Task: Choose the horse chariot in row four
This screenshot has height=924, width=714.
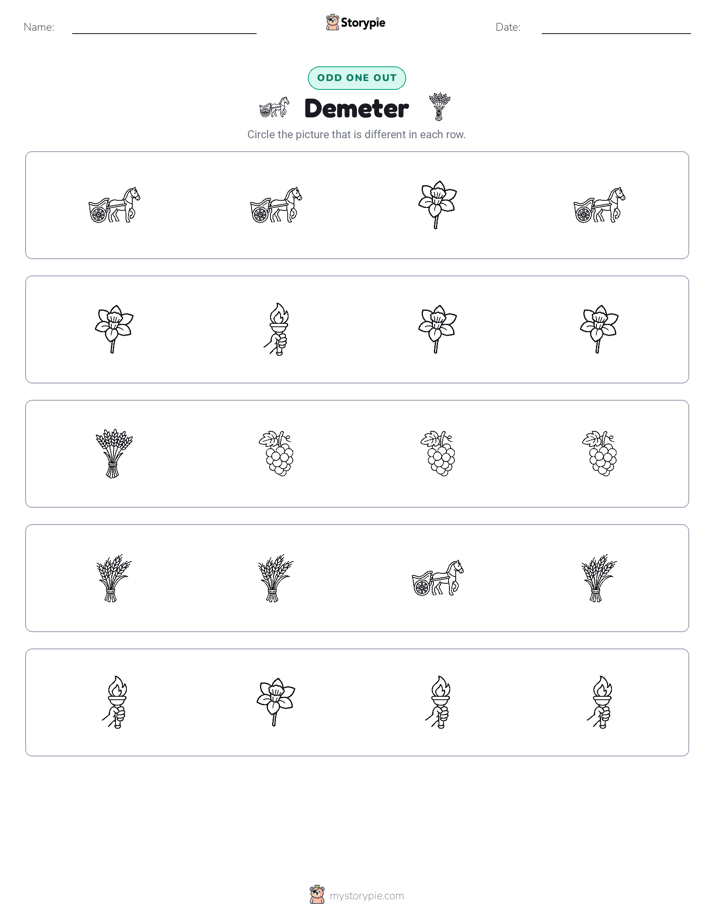Action: (x=438, y=578)
